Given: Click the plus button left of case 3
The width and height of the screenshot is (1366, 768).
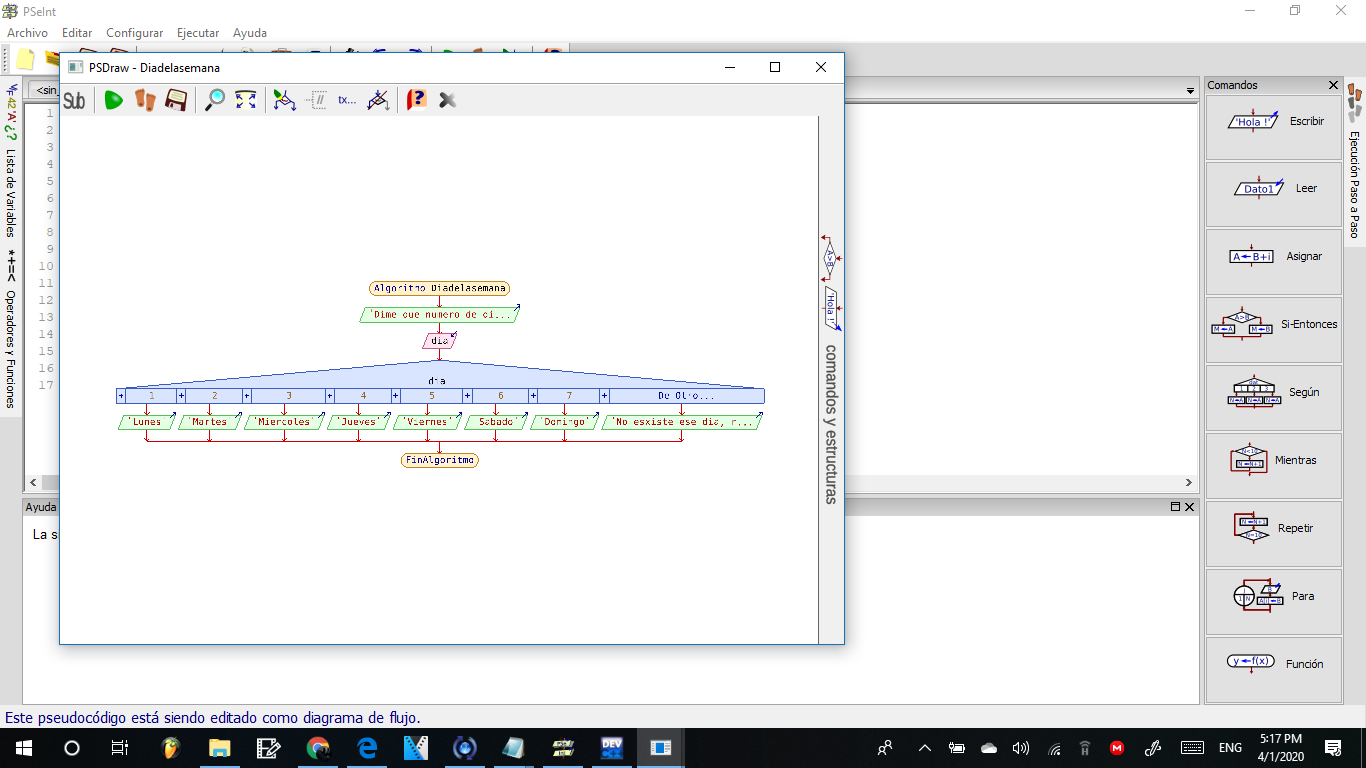Looking at the screenshot, I should click(x=247, y=396).
